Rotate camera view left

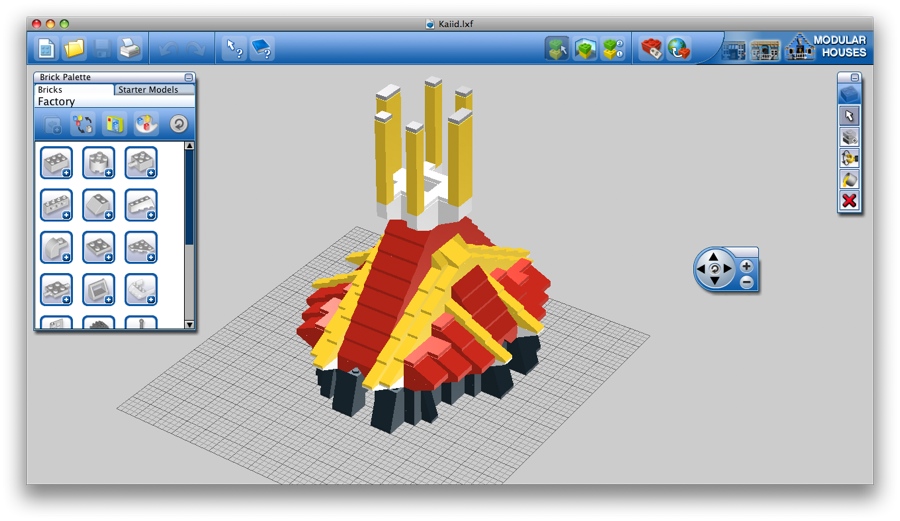pos(701,269)
